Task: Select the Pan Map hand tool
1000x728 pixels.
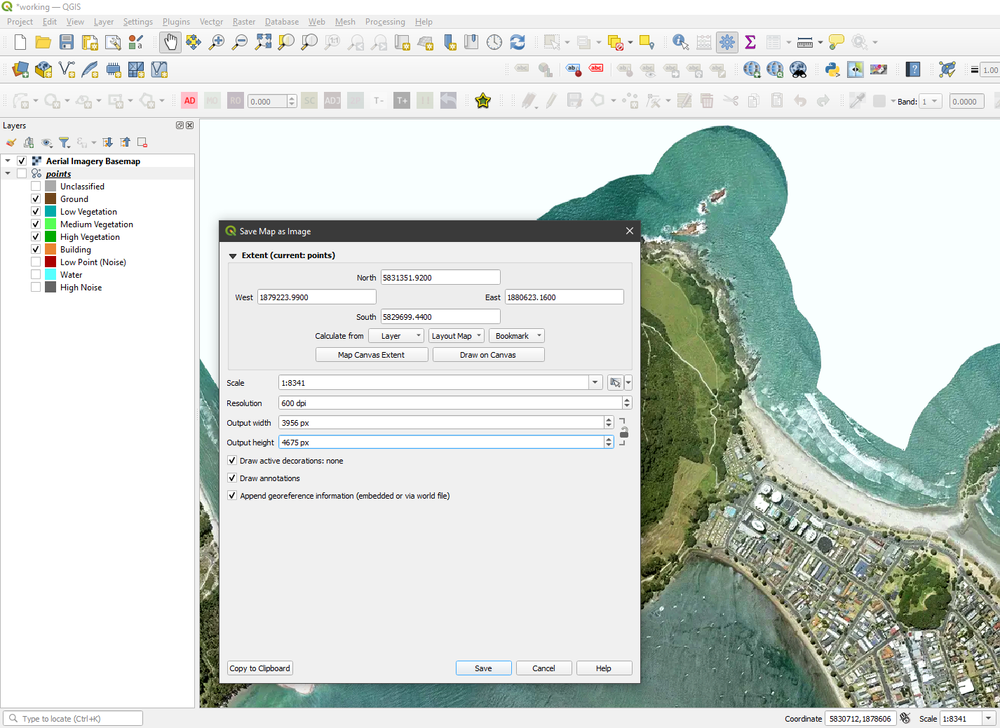Action: [171, 42]
